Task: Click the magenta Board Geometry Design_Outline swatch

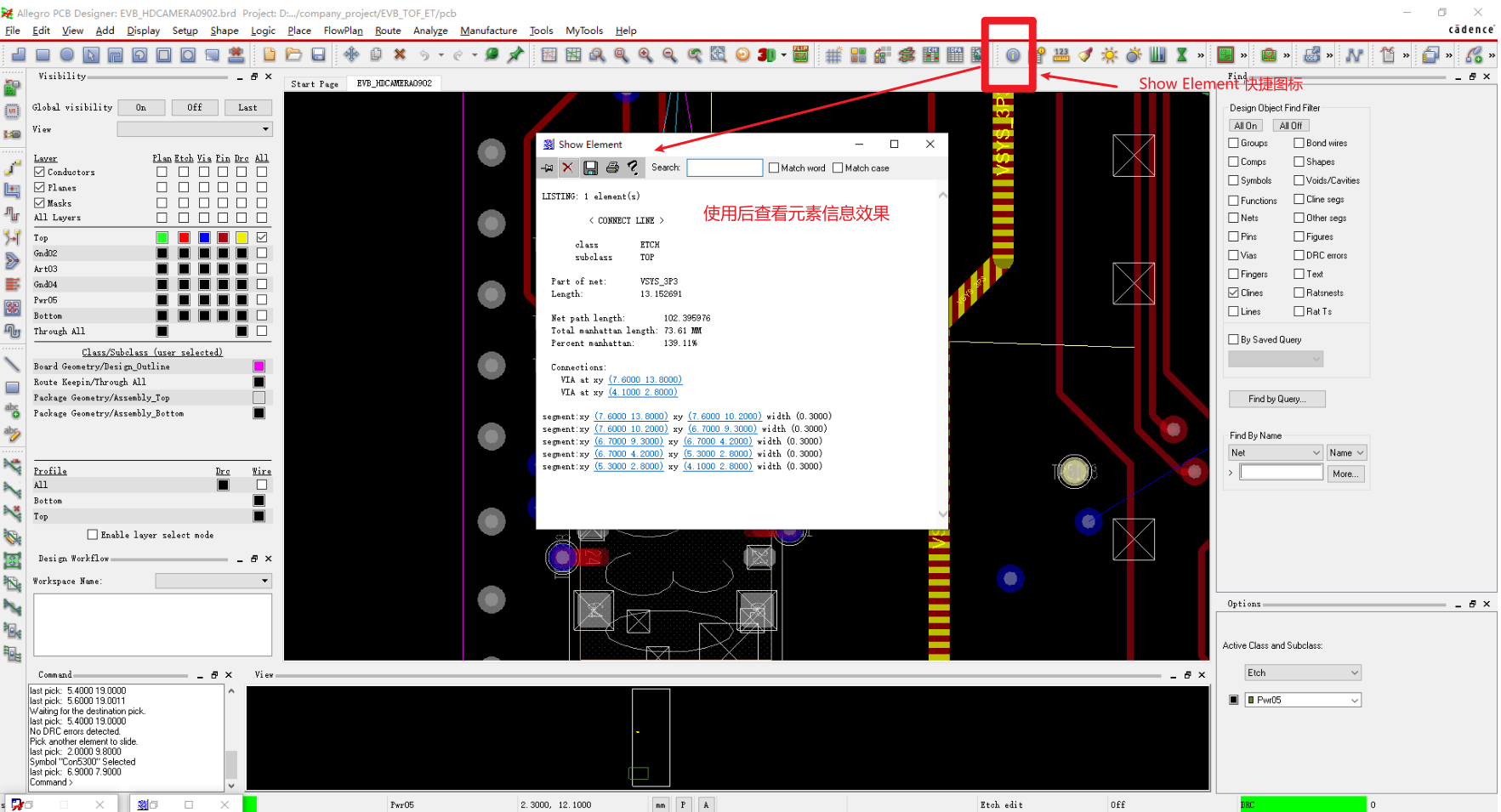Action: pos(259,366)
